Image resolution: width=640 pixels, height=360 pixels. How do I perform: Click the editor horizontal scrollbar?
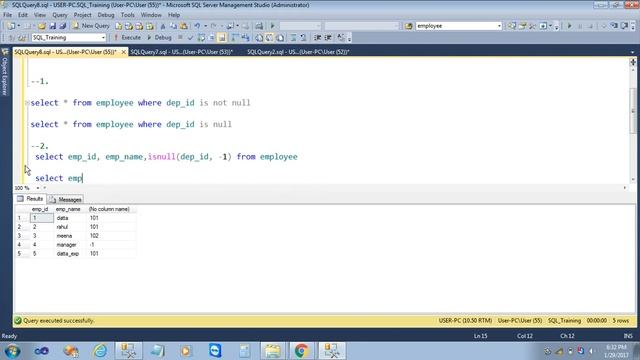click(335, 188)
